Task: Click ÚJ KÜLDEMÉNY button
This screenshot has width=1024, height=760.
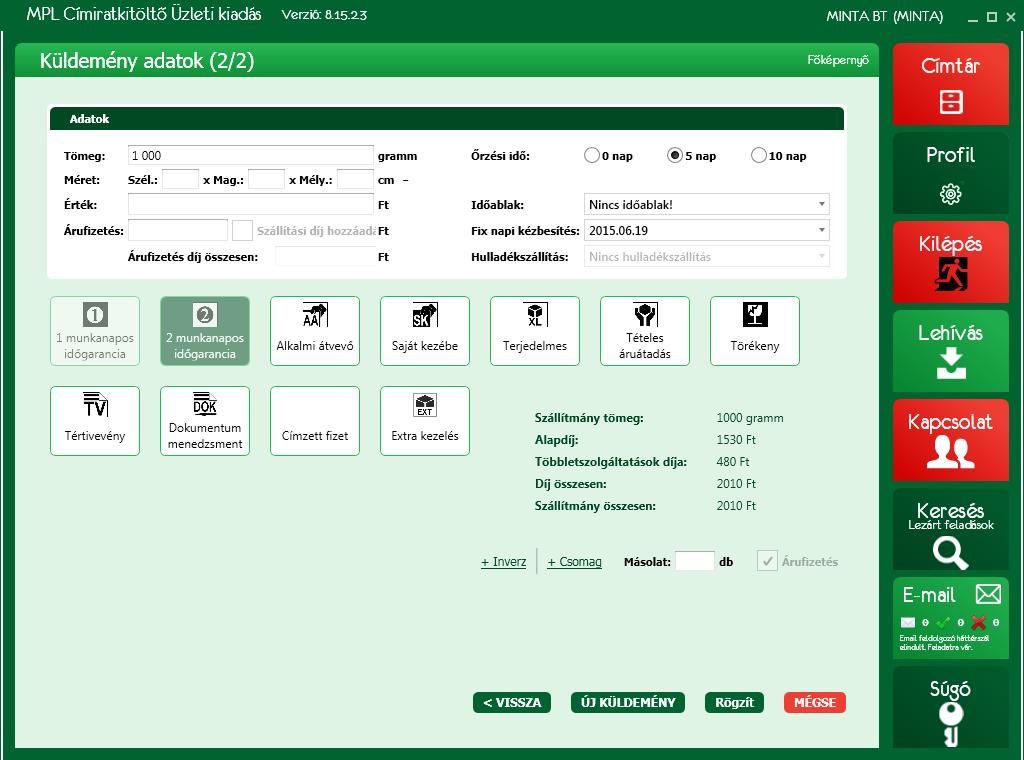Action: coord(628,703)
